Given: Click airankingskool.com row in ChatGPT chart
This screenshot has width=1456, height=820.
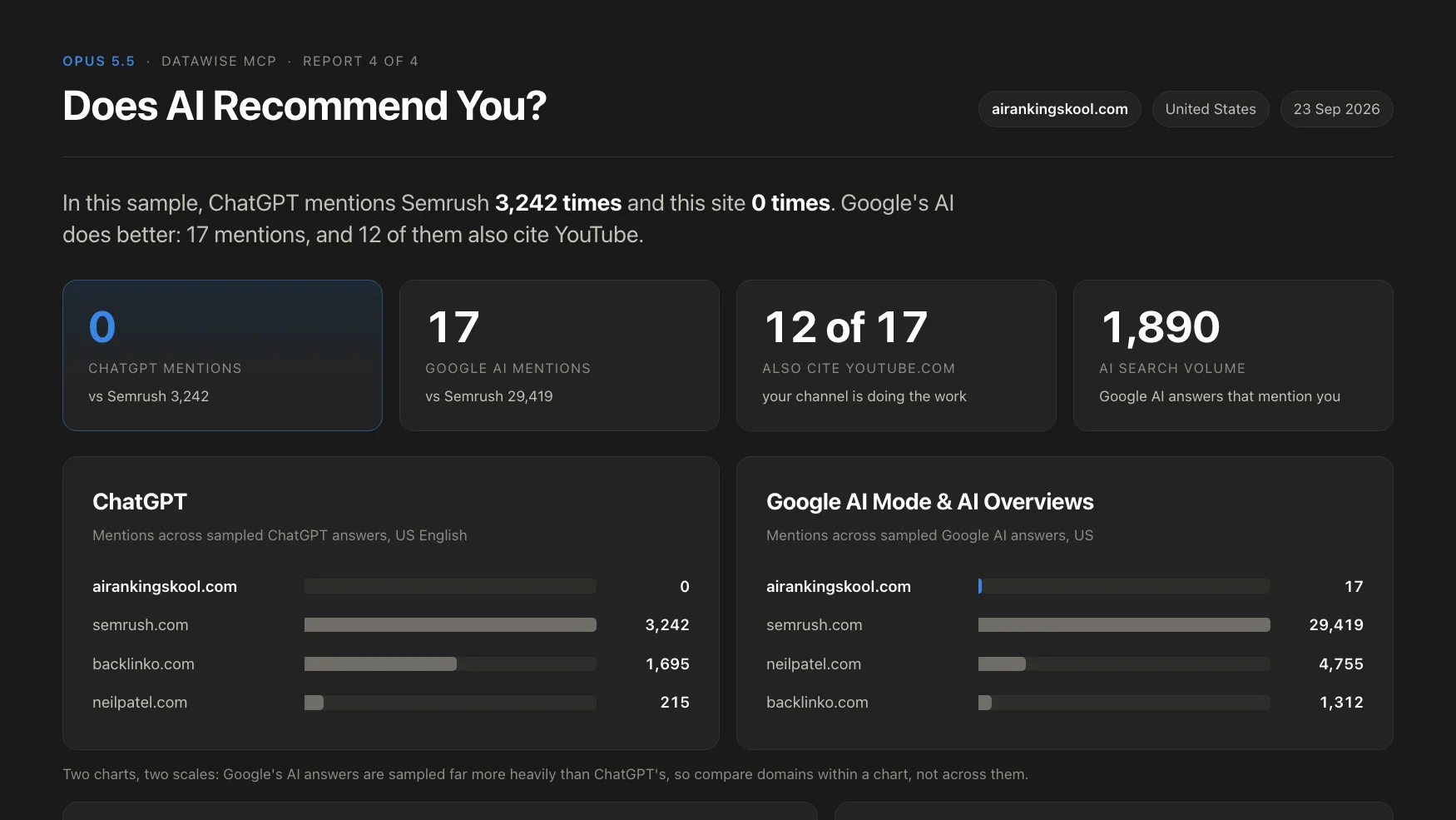Looking at the screenshot, I should [391, 586].
